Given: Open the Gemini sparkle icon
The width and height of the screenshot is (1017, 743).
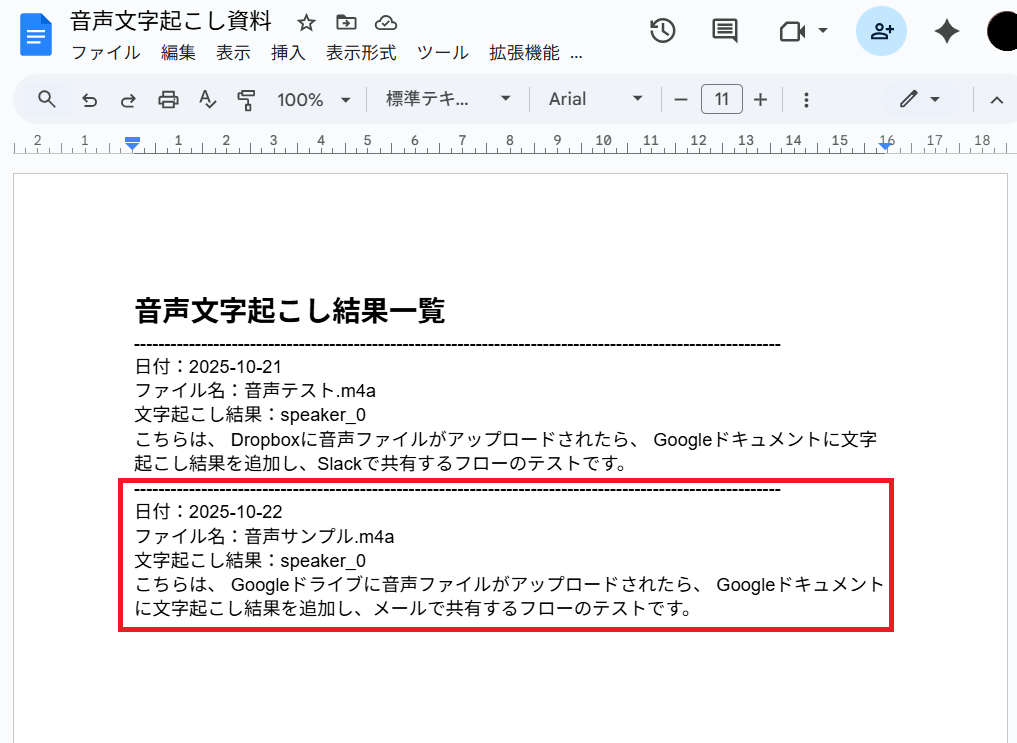Looking at the screenshot, I should click(946, 31).
